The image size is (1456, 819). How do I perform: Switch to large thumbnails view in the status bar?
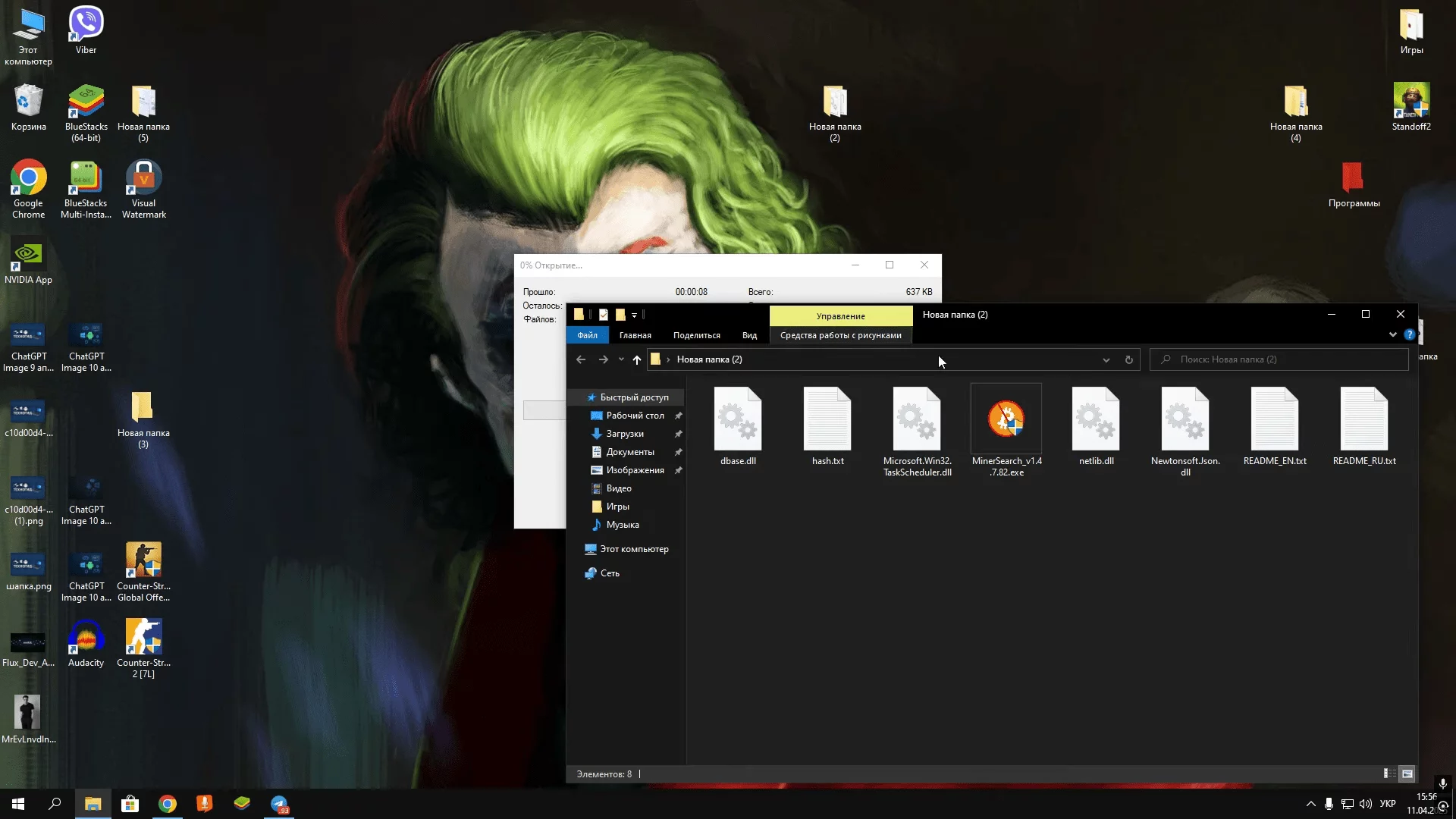pos(1407,773)
